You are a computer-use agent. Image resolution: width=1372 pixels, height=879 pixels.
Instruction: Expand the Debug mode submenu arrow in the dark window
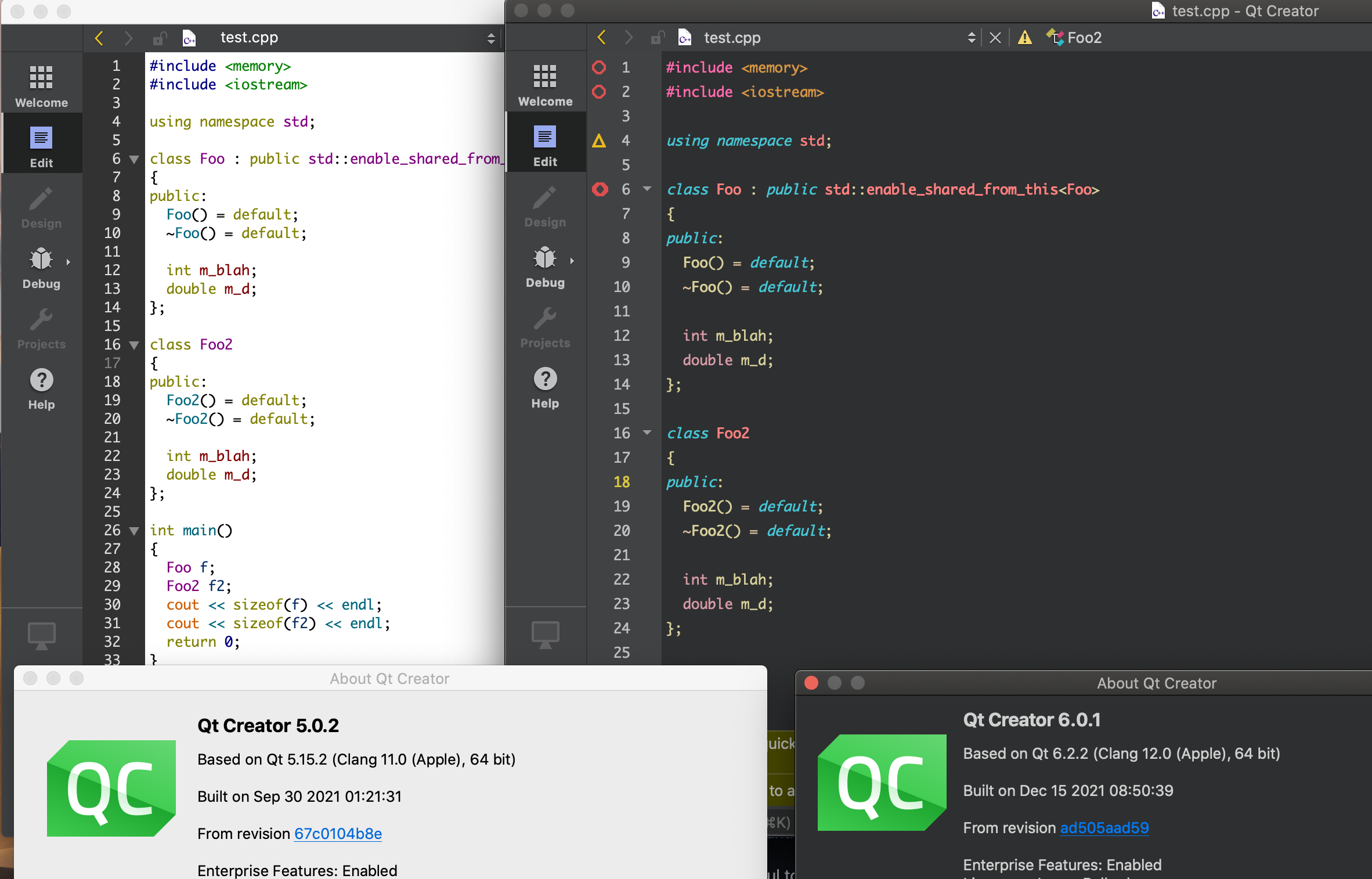click(x=572, y=261)
